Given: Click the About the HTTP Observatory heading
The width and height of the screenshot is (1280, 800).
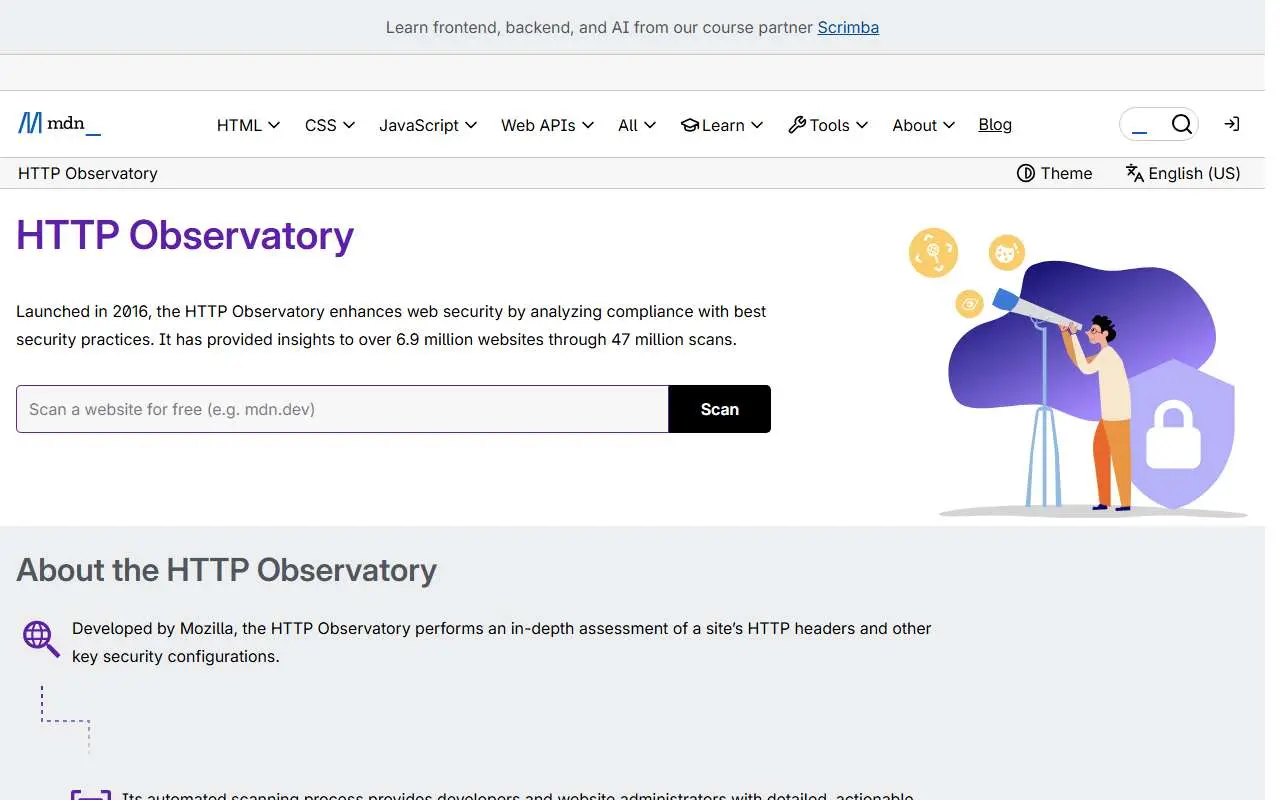Looking at the screenshot, I should point(227,570).
